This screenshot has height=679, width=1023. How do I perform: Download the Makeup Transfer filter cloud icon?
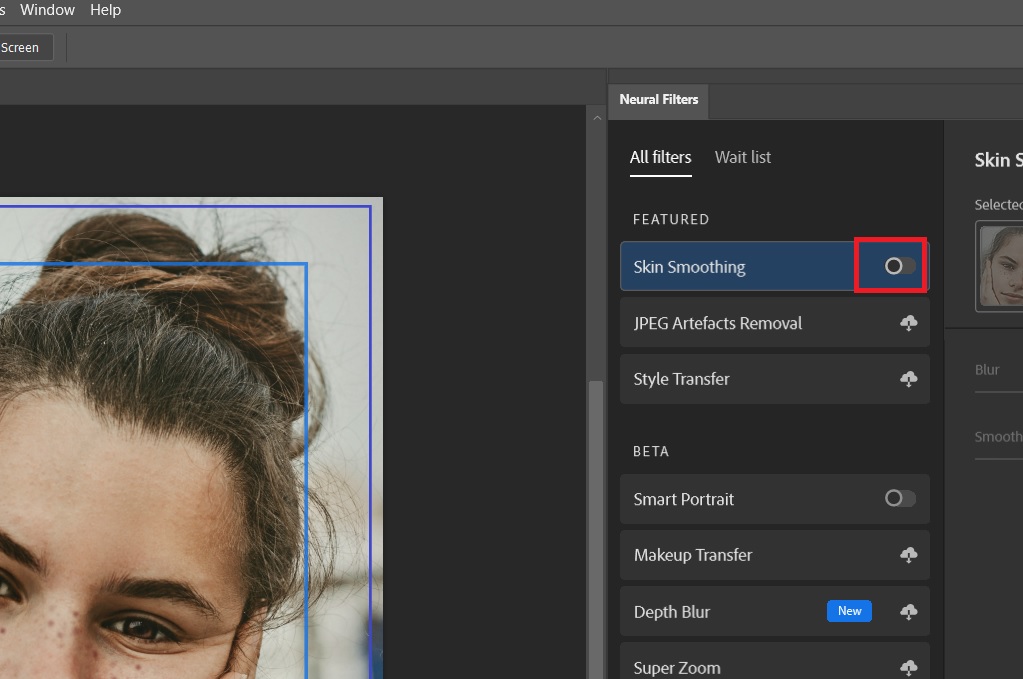[909, 555]
